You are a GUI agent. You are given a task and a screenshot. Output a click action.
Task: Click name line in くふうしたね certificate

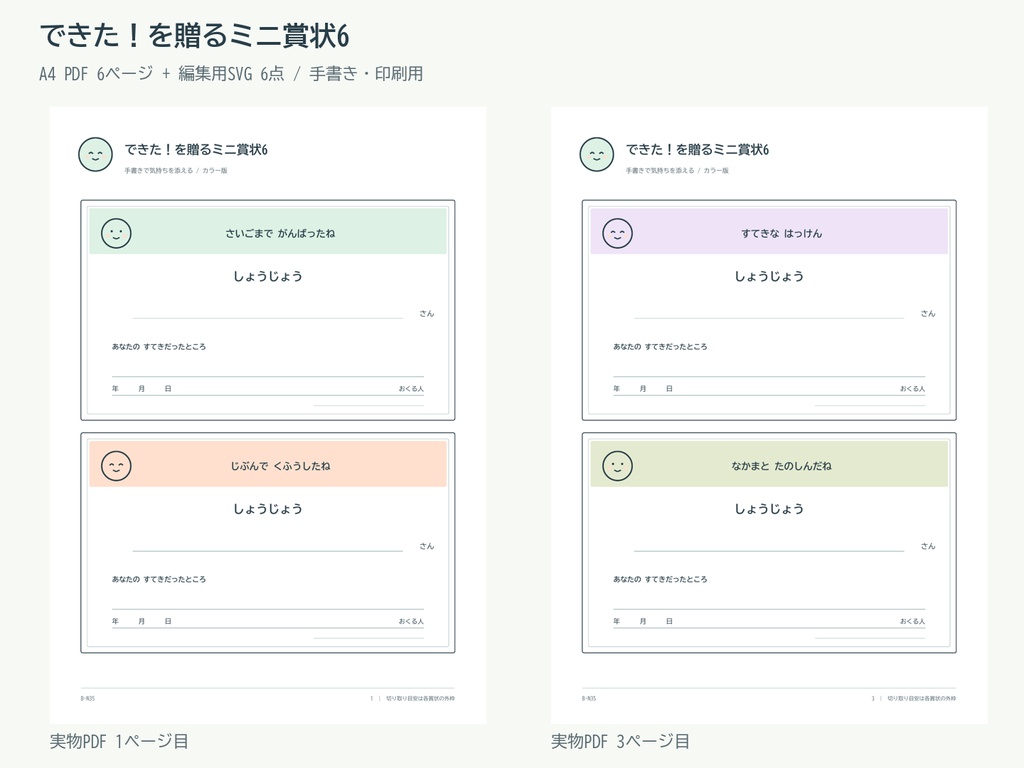coord(268,551)
